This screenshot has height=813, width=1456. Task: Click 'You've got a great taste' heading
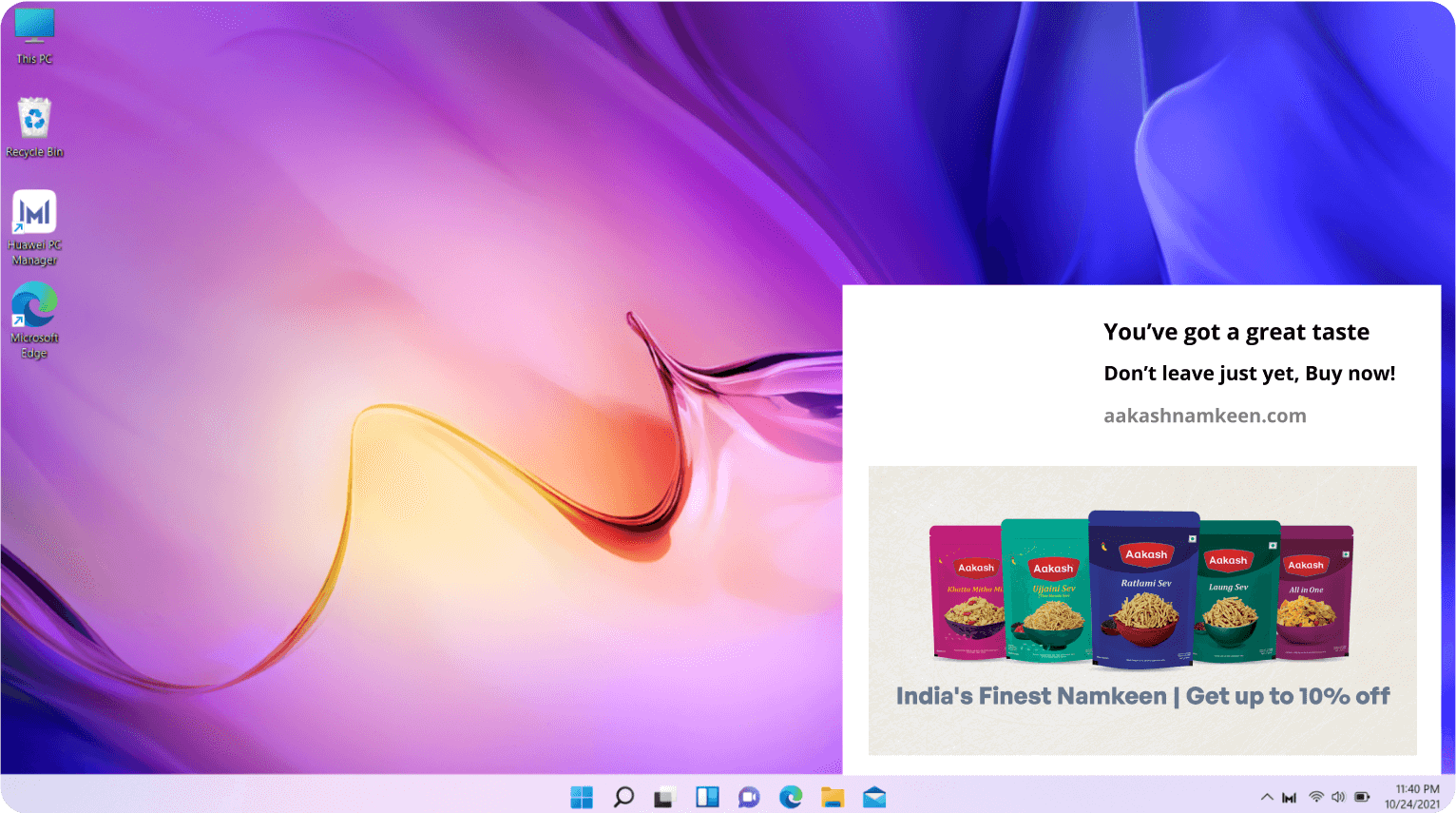[x=1236, y=332]
